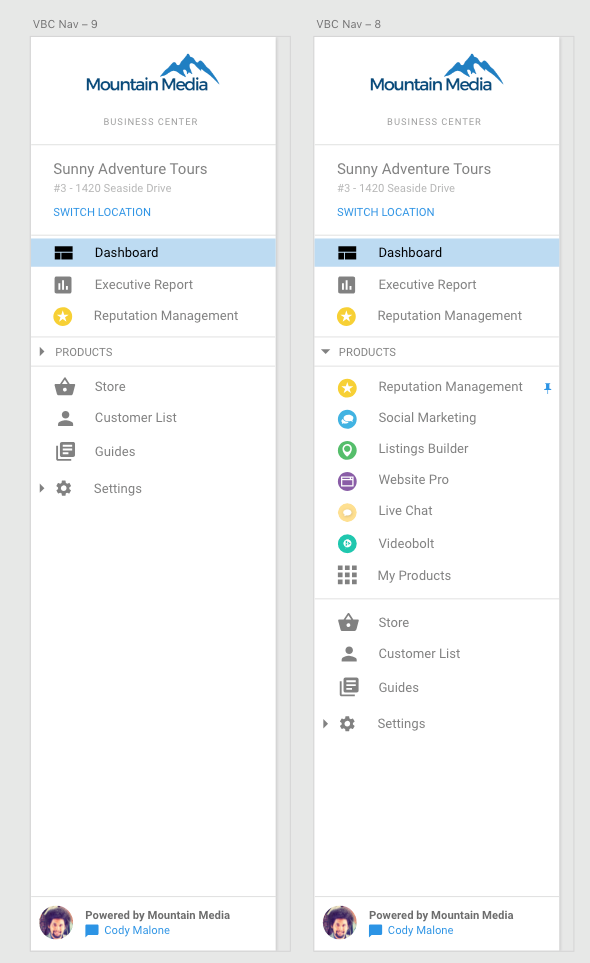This screenshot has width=590, height=963.
Task: Click the yellow Live Chat bubble icon
Action: pos(347,512)
